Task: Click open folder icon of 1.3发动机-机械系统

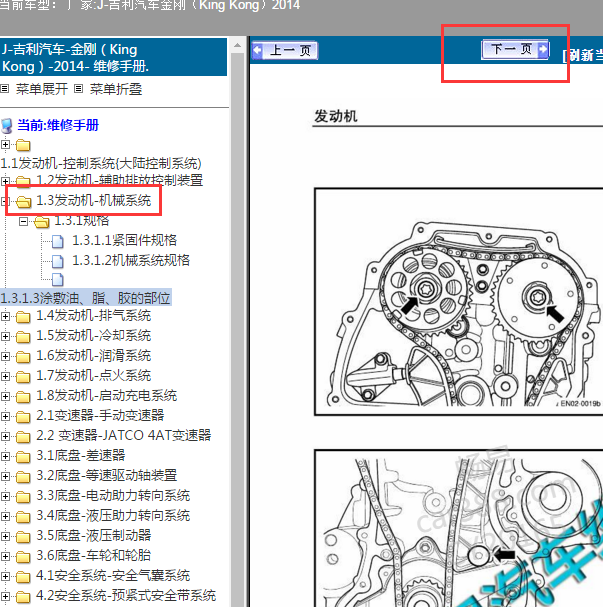Action: point(24,201)
